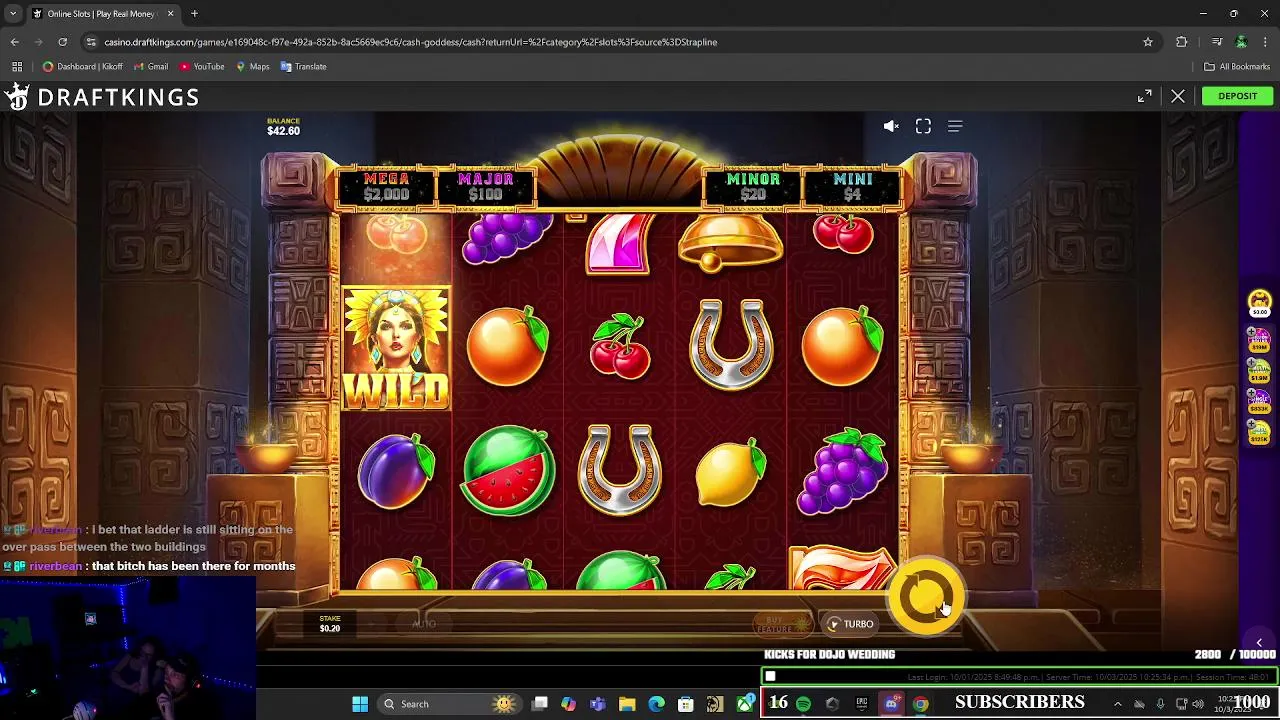This screenshot has width=1280, height=720.
Task: Open Microsoft Store from the taskbar
Action: point(685,704)
